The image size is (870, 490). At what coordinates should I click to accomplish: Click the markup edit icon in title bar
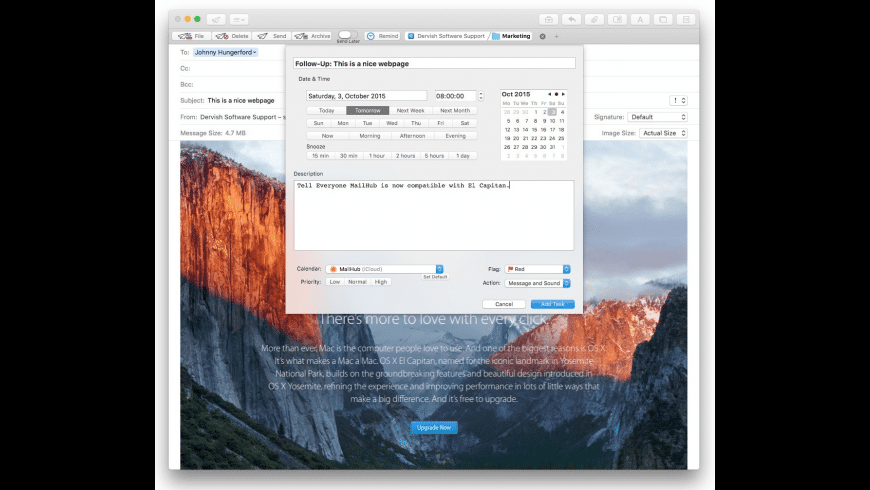(x=617, y=19)
